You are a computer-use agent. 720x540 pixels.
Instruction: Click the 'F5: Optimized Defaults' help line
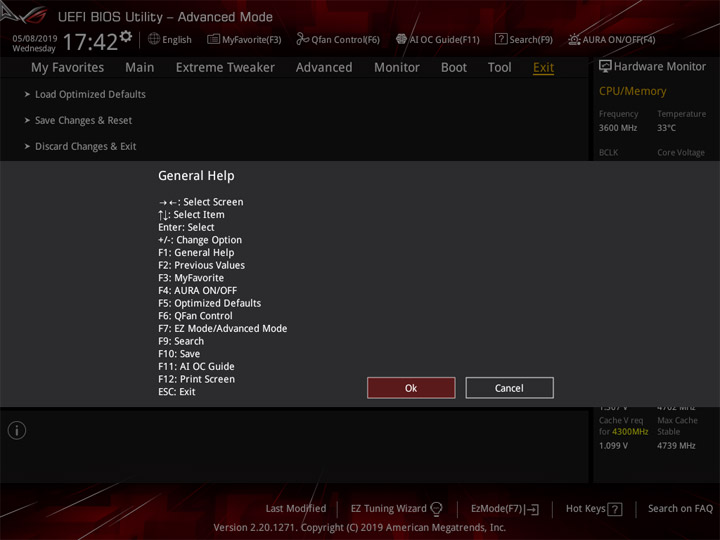[x=209, y=304]
